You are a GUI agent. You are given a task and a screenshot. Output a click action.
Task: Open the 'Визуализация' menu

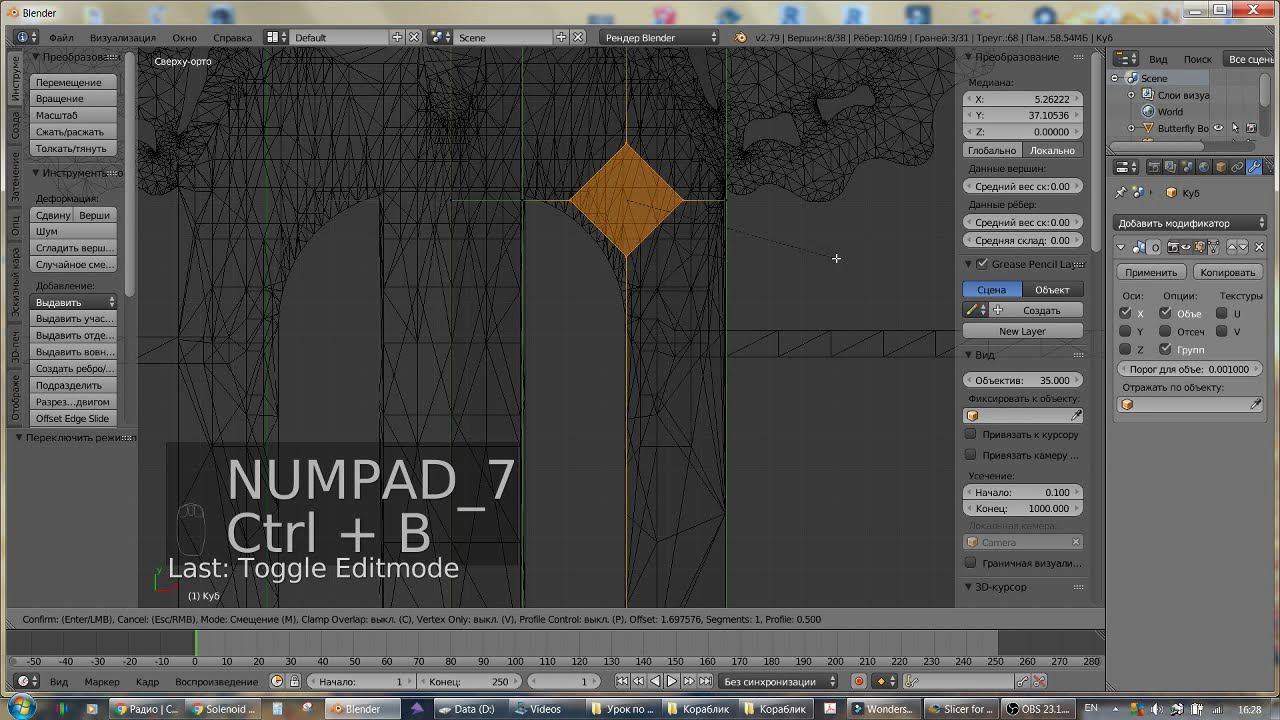(x=122, y=37)
